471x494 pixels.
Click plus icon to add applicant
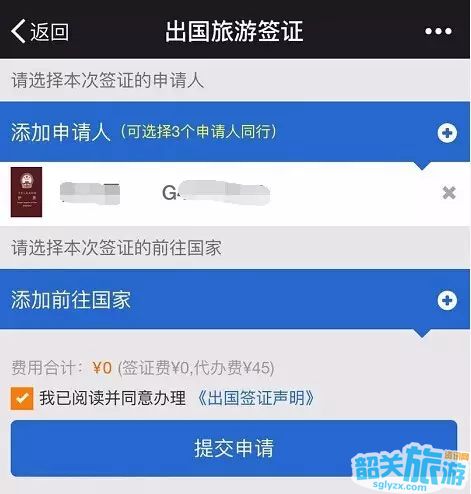coord(447,133)
